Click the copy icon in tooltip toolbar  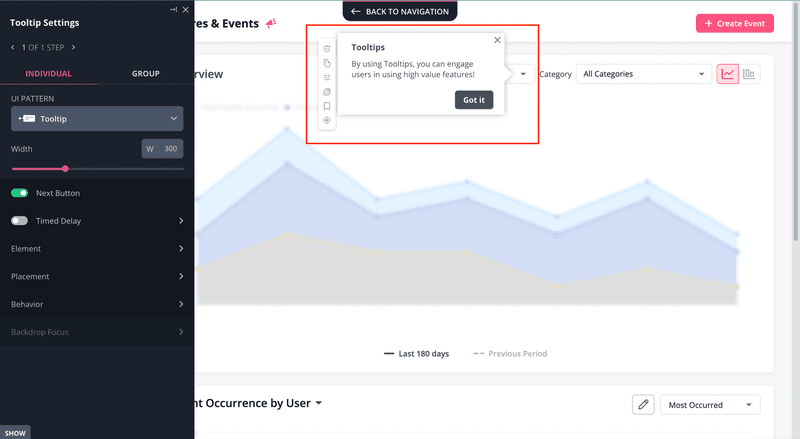tap(327, 63)
